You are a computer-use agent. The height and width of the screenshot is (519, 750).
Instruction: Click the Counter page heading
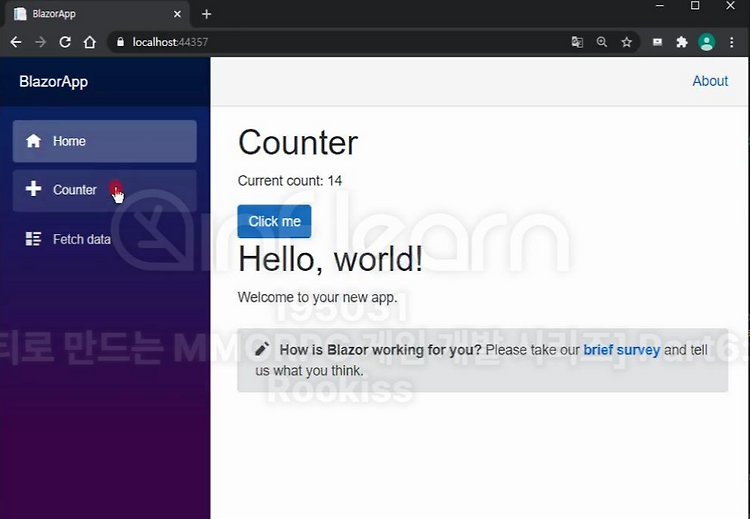298,143
